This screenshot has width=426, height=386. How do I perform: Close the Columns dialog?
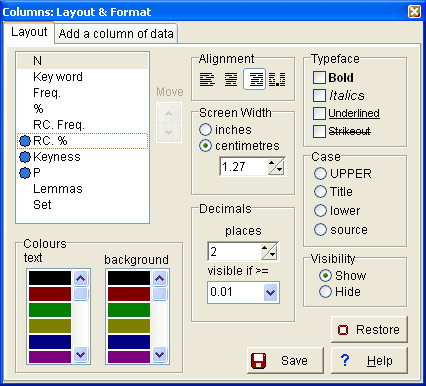coord(414,12)
